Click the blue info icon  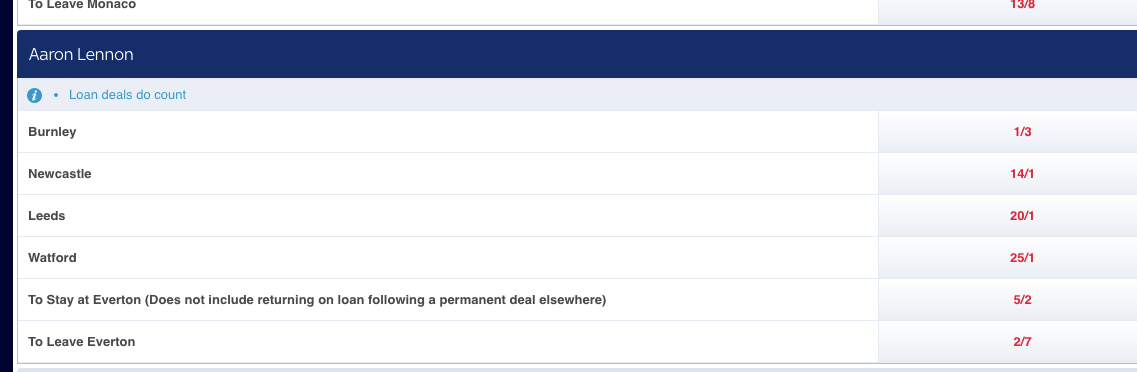[34, 95]
